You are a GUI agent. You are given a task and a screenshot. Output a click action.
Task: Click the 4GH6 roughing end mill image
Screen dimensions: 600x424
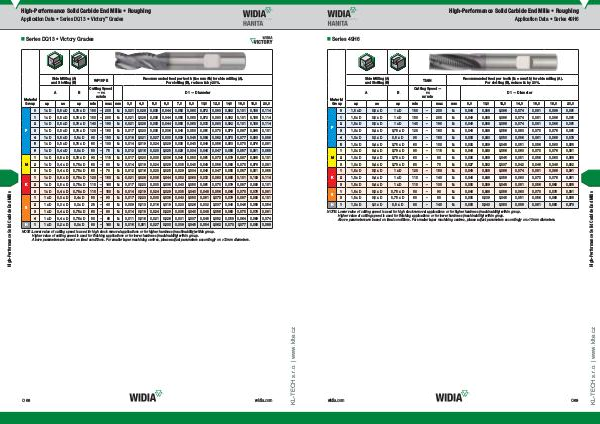coord(493,62)
